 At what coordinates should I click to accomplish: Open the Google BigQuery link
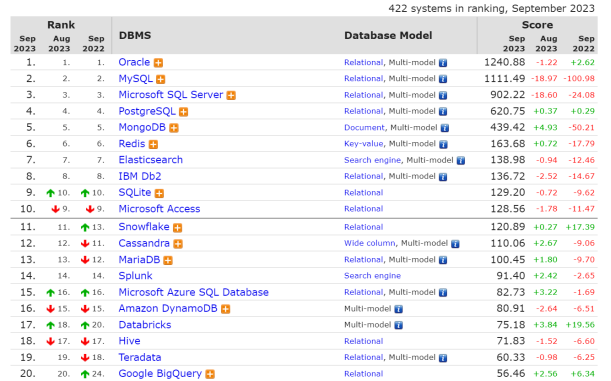(160, 374)
